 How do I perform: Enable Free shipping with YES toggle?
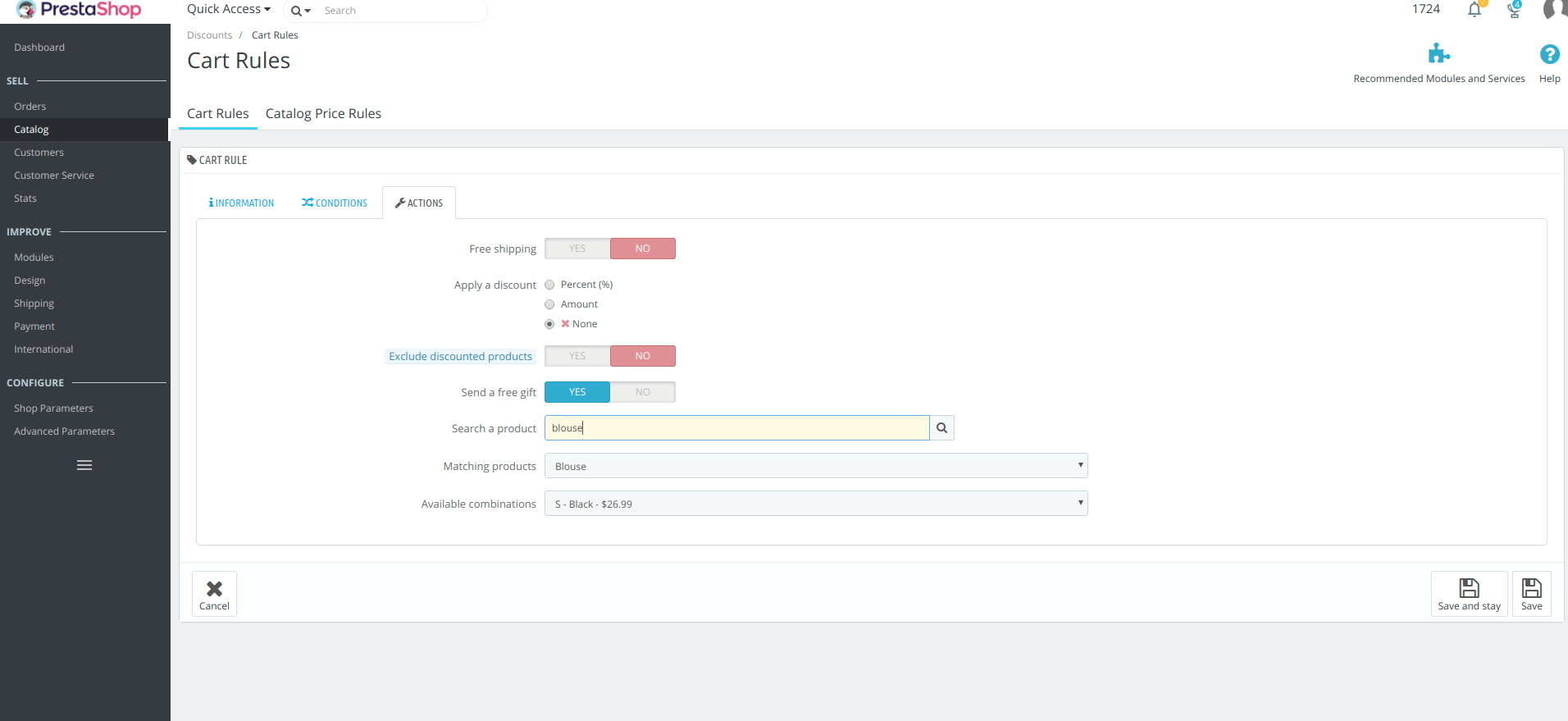(577, 249)
